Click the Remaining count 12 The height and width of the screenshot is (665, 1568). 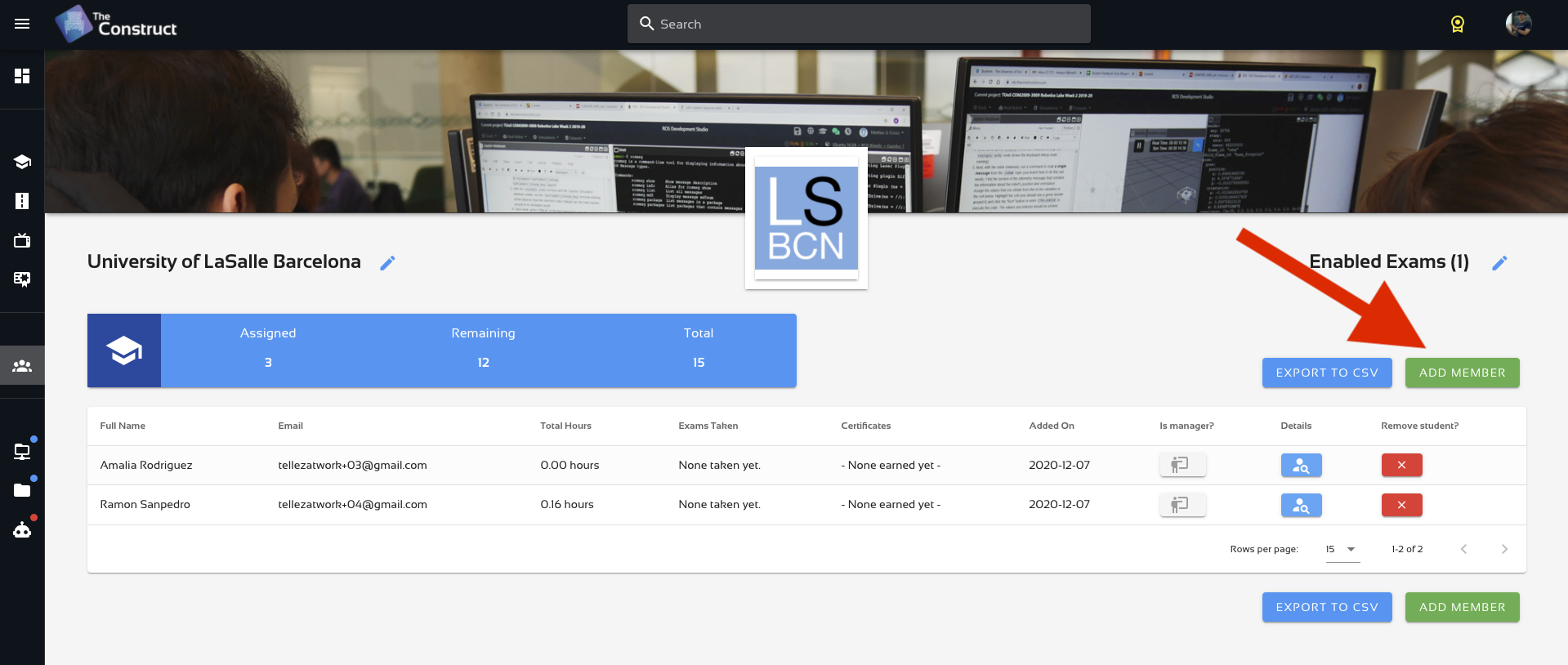pos(484,363)
